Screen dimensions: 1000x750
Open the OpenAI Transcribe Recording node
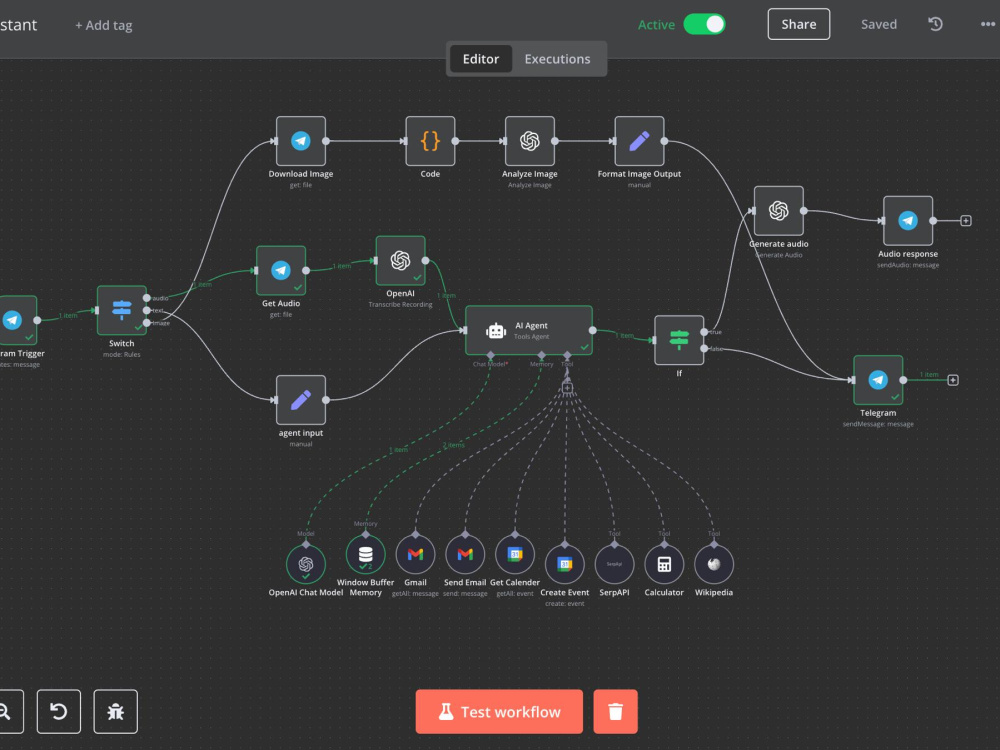pos(400,261)
